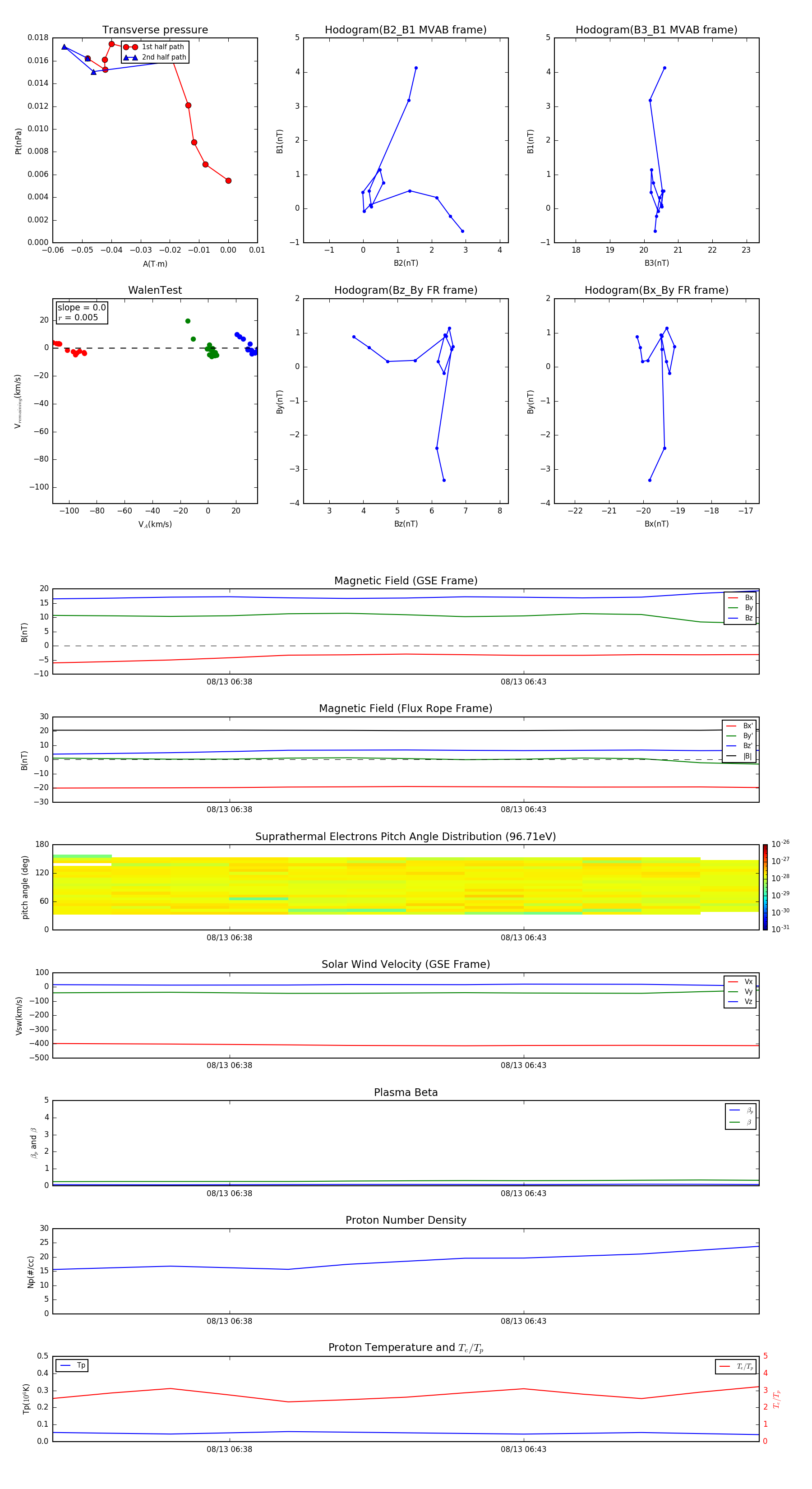Image resolution: width=812 pixels, height=1489 pixels.
Task: Click the 'Proton Temperature and Te/Tp' title
Action: 406,1348
